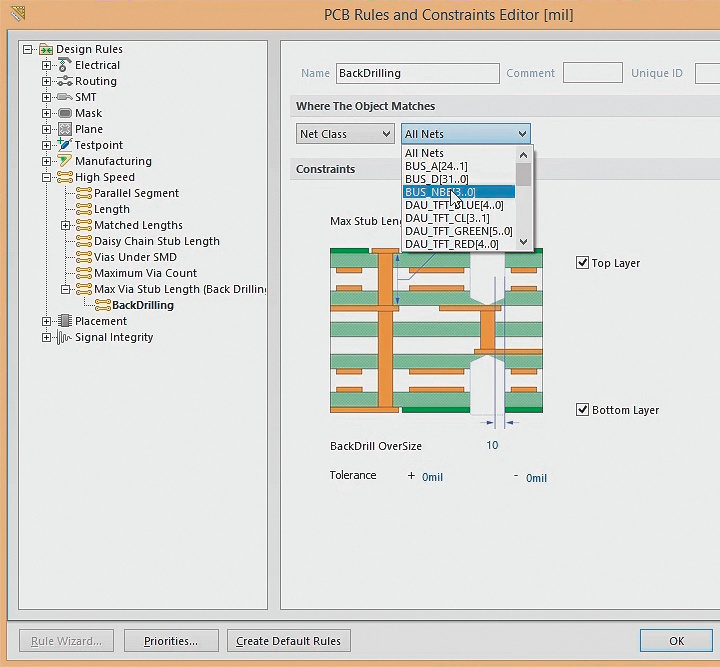The image size is (720, 667).
Task: Expand the Matched Lengths node
Action: pyautogui.click(x=66, y=225)
